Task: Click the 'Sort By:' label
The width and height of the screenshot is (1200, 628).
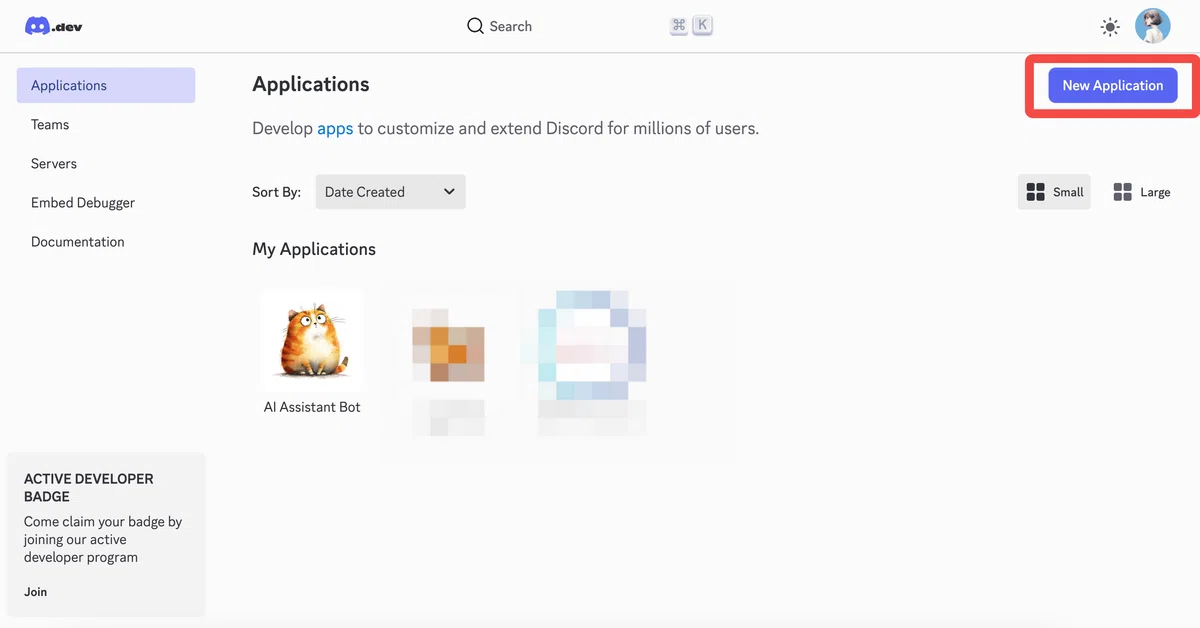Action: 276,192
